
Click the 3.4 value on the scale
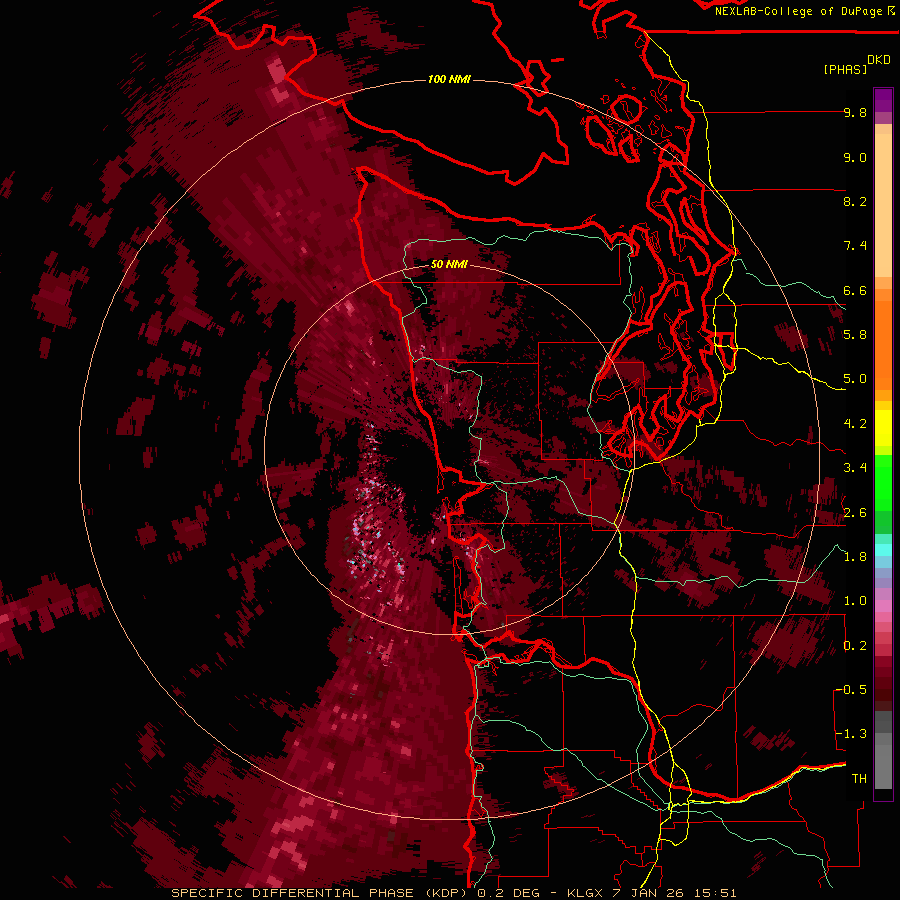[x=855, y=468]
